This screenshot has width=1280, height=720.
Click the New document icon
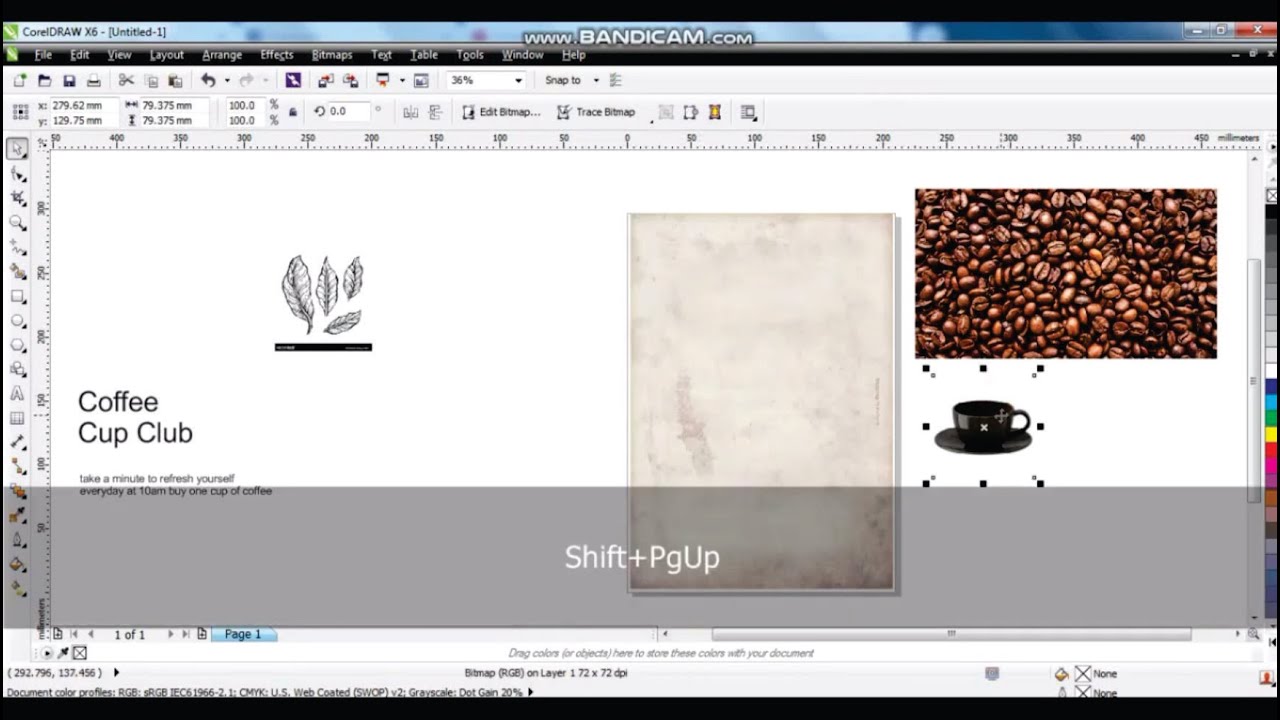[x=19, y=80]
